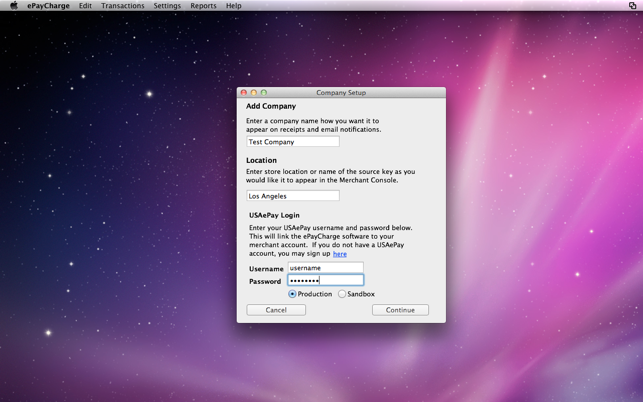643x402 pixels.
Task: Zoom the Company Setup window with green button
Action: coord(264,92)
